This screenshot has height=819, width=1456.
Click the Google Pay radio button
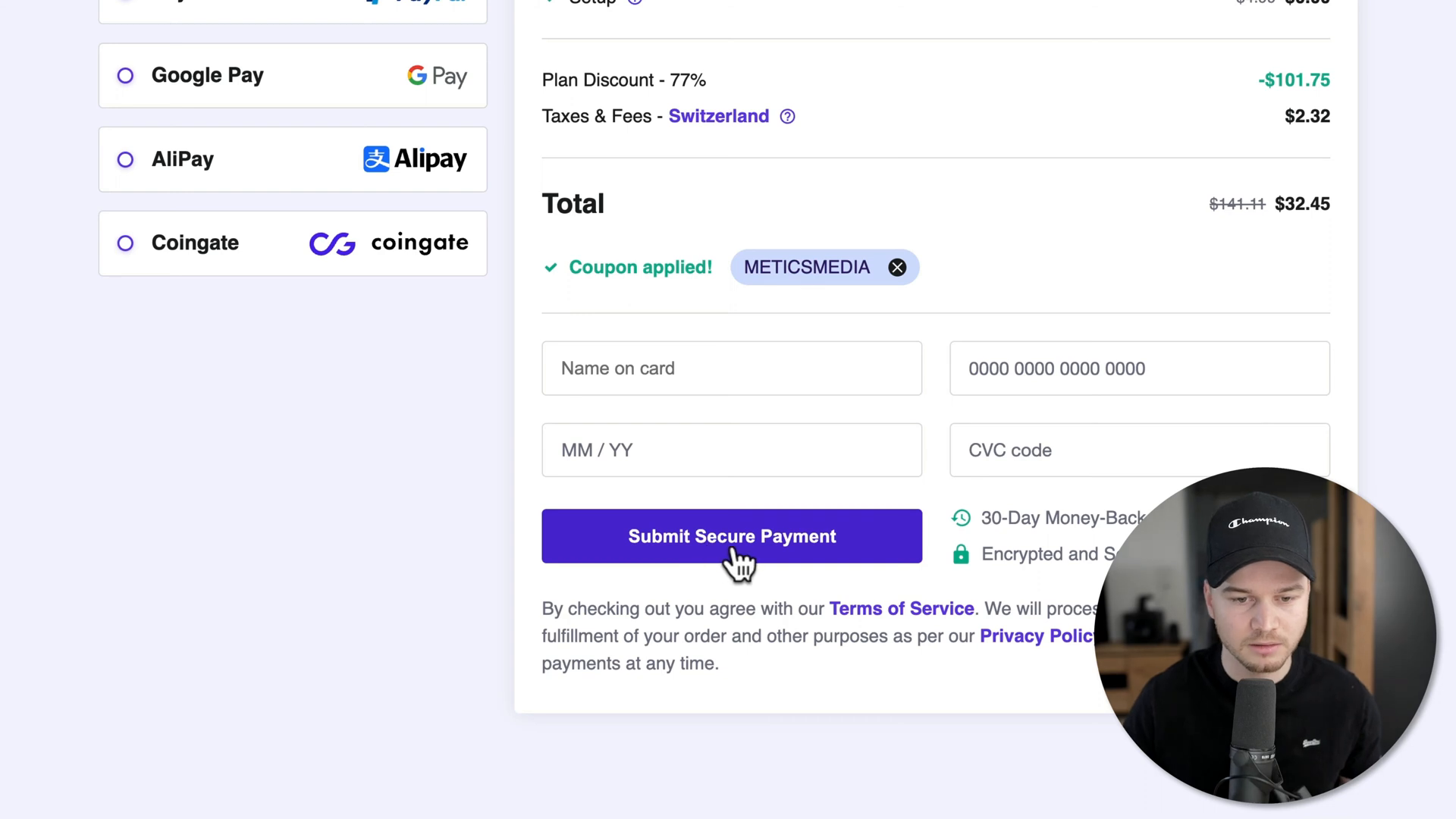[x=127, y=75]
